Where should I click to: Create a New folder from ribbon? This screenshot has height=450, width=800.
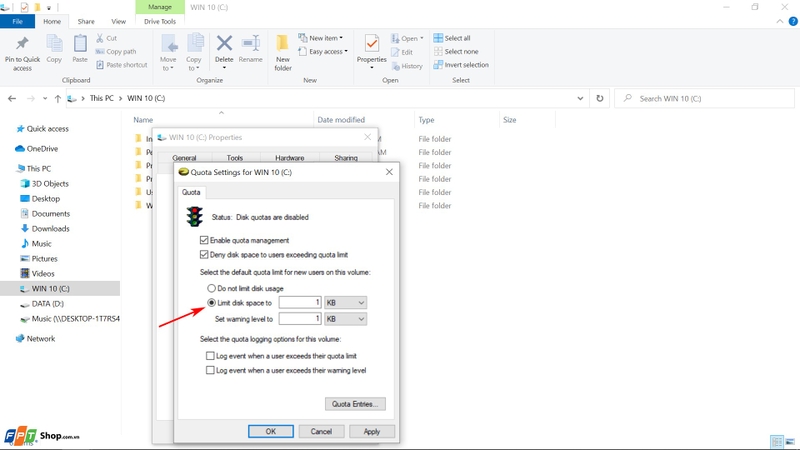(x=283, y=52)
